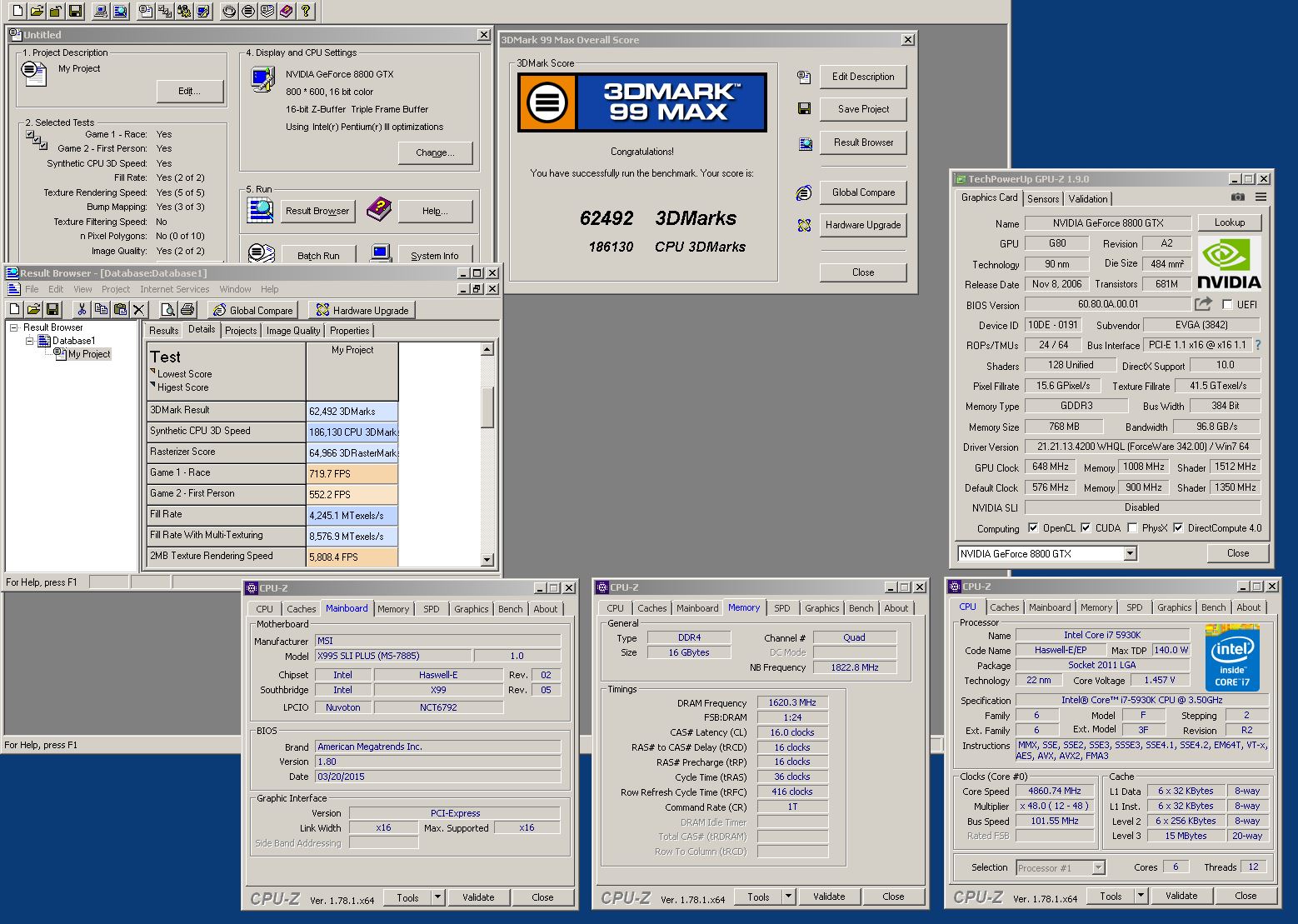Screen dimensions: 1298x924
Task: Open the Tools dropdown arrow in the CPU-Z CPU window
Action: (1141, 896)
